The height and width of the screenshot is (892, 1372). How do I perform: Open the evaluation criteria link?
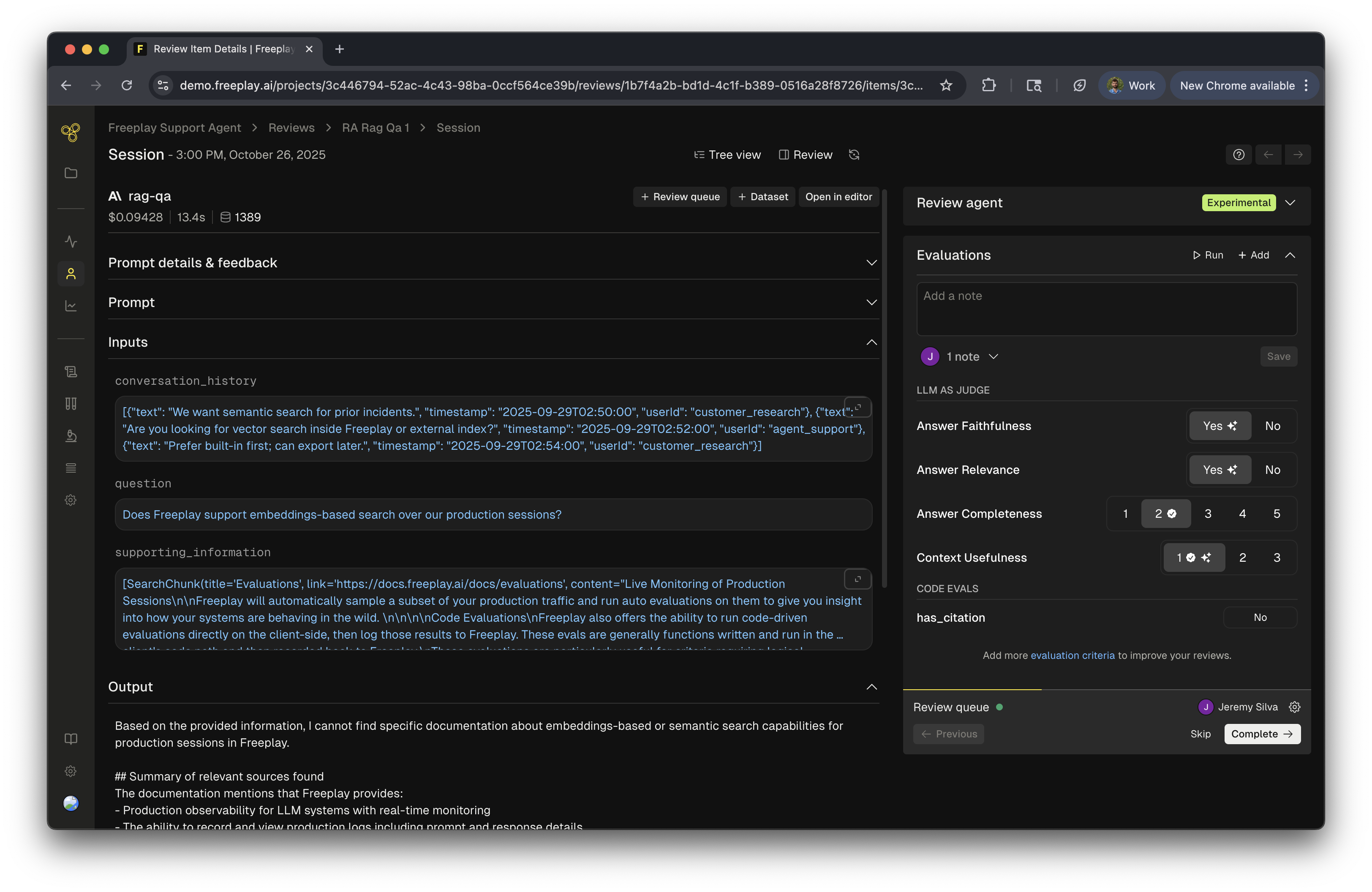coord(1072,655)
